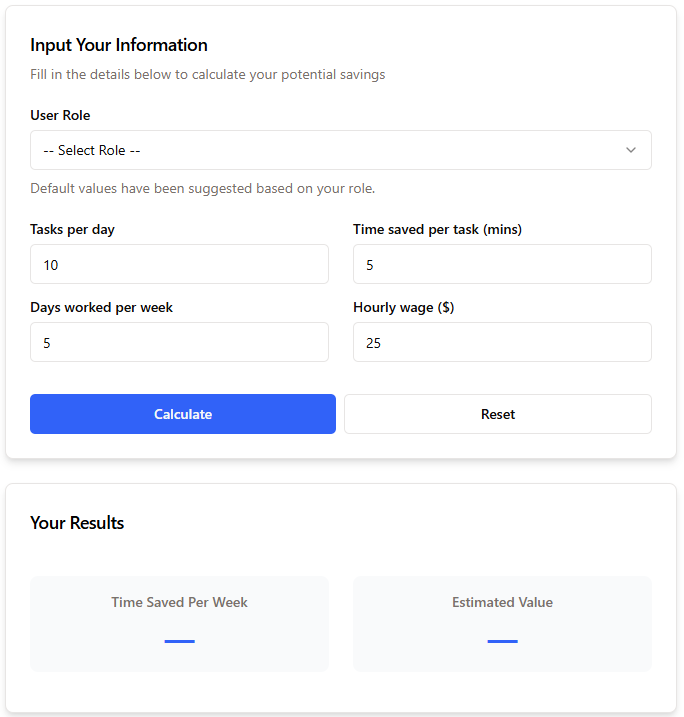This screenshot has width=684, height=717.
Task: Click the Days worked per week label
Action: (101, 307)
